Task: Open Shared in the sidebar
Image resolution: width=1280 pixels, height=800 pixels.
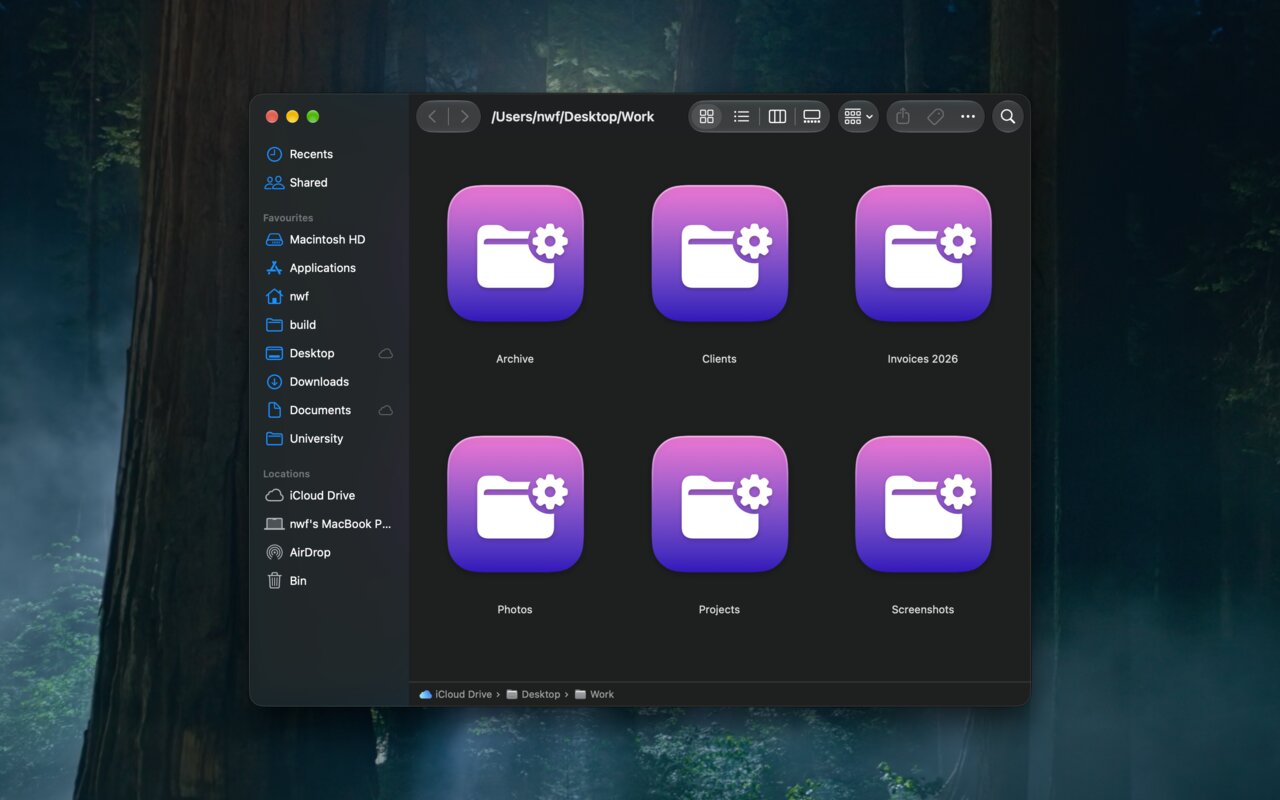Action: (329, 183)
